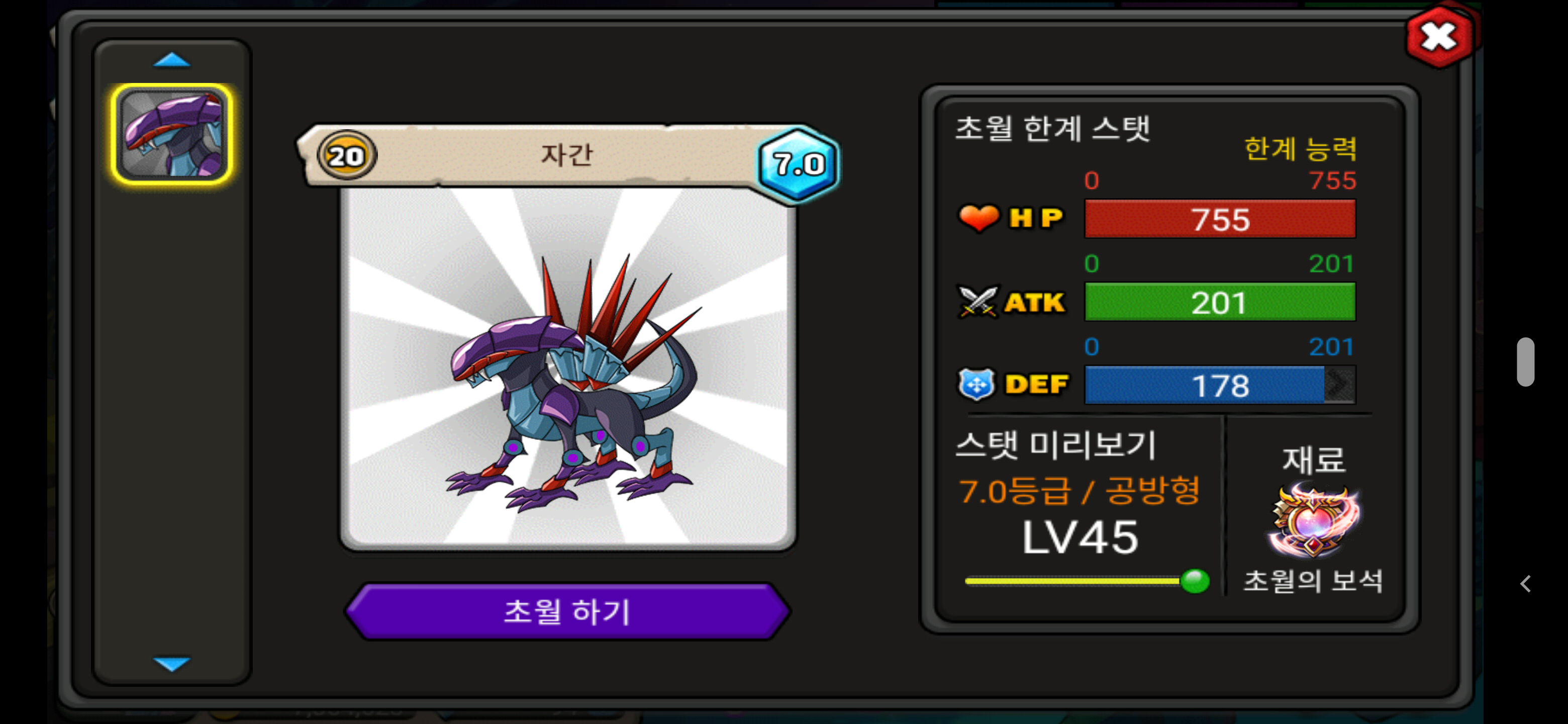This screenshot has width=1568, height=724.
Task: Tap the 초월의 보석 gem material icon
Action: point(1314,519)
